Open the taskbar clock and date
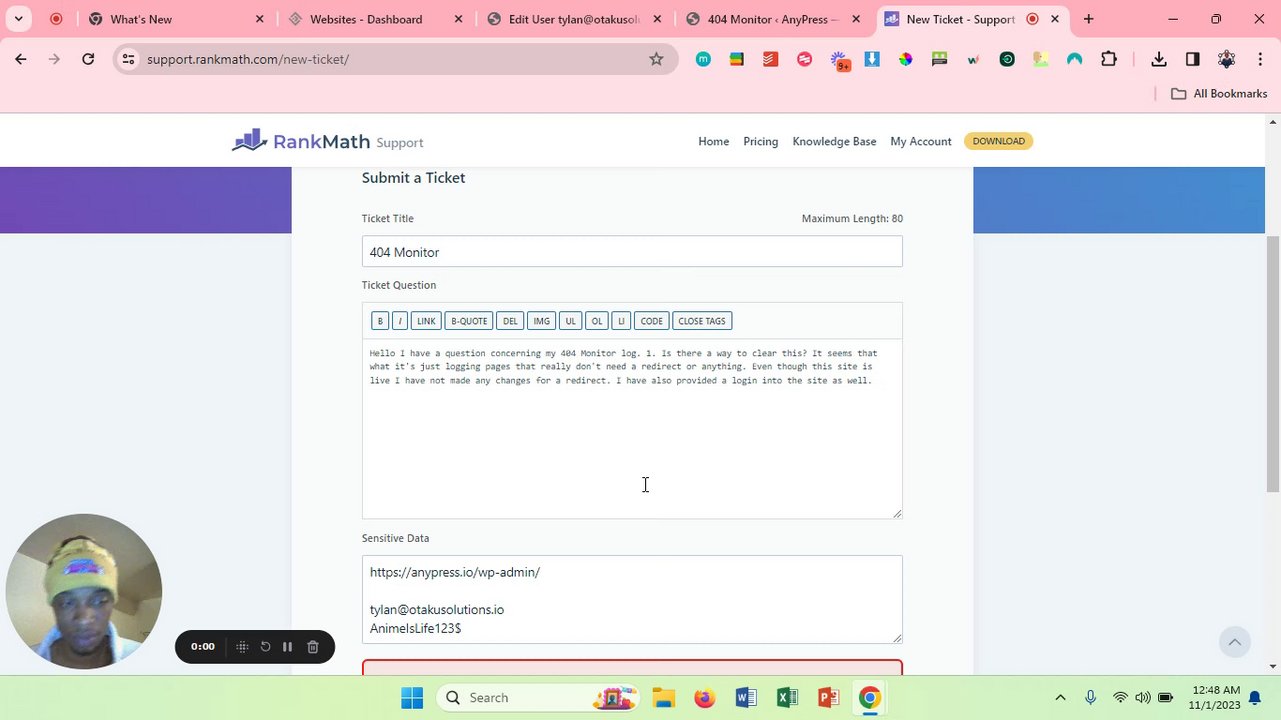This screenshot has height=720, width=1281. 1213,698
